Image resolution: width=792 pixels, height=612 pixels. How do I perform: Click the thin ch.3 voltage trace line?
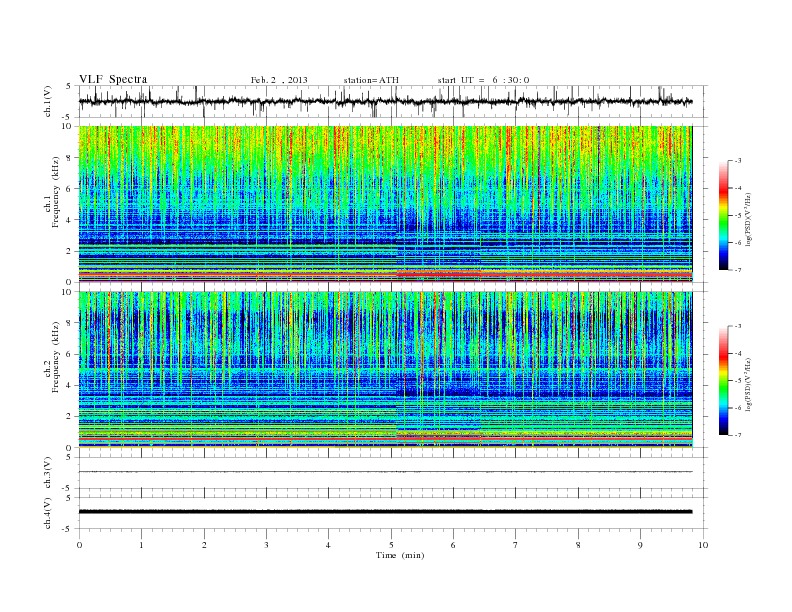[x=385, y=472]
